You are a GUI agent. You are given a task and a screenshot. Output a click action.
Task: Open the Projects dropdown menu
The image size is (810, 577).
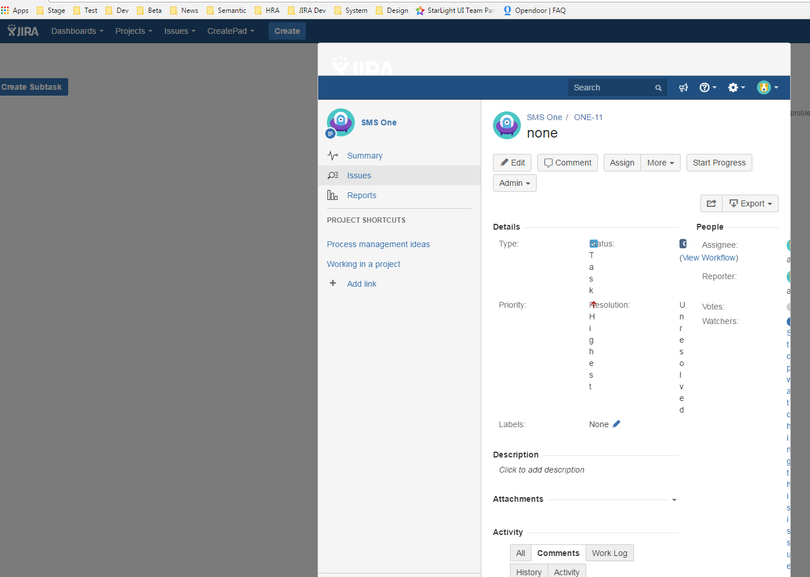(x=133, y=31)
